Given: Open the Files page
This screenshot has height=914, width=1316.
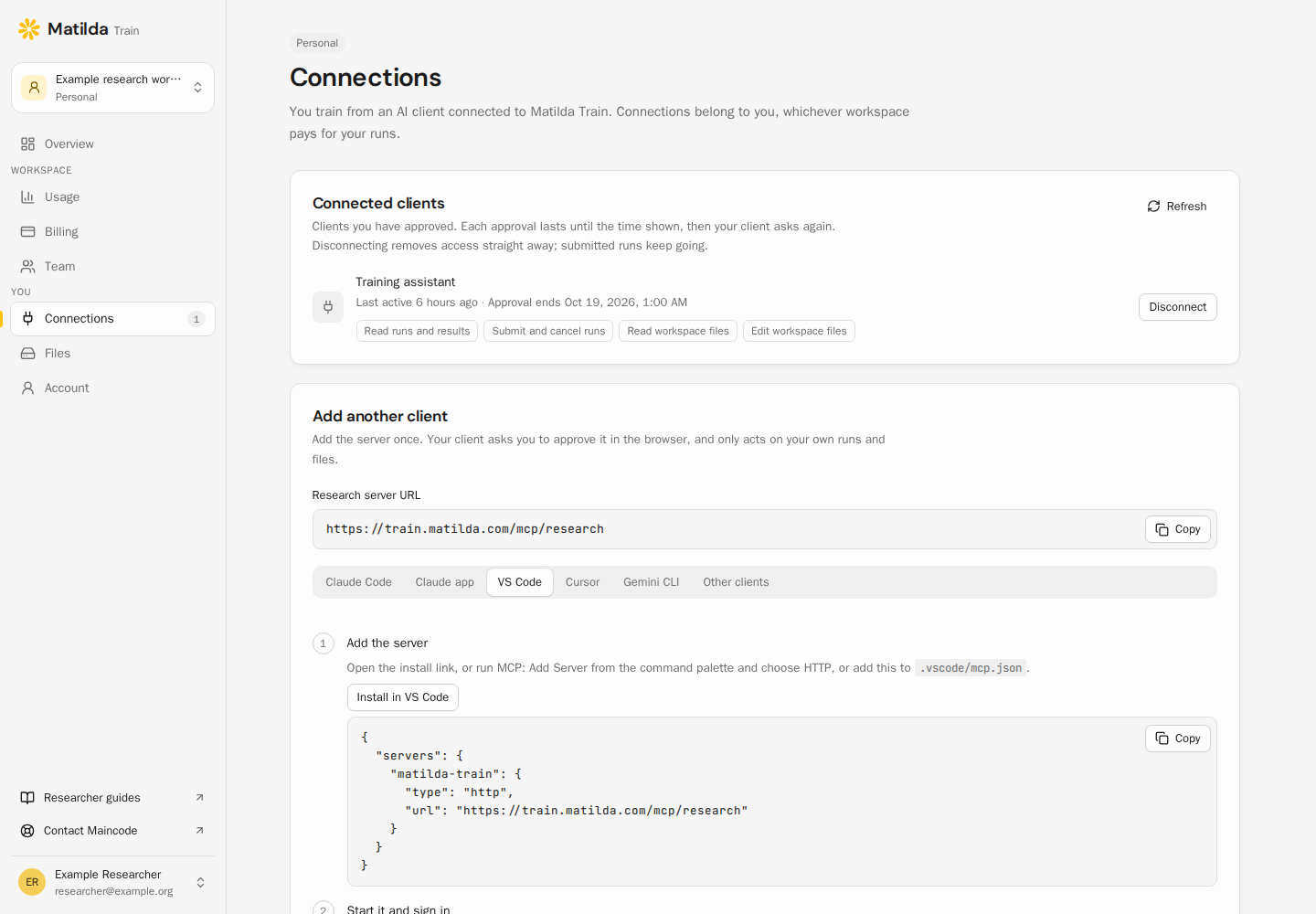Looking at the screenshot, I should pyautogui.click(x=113, y=353).
